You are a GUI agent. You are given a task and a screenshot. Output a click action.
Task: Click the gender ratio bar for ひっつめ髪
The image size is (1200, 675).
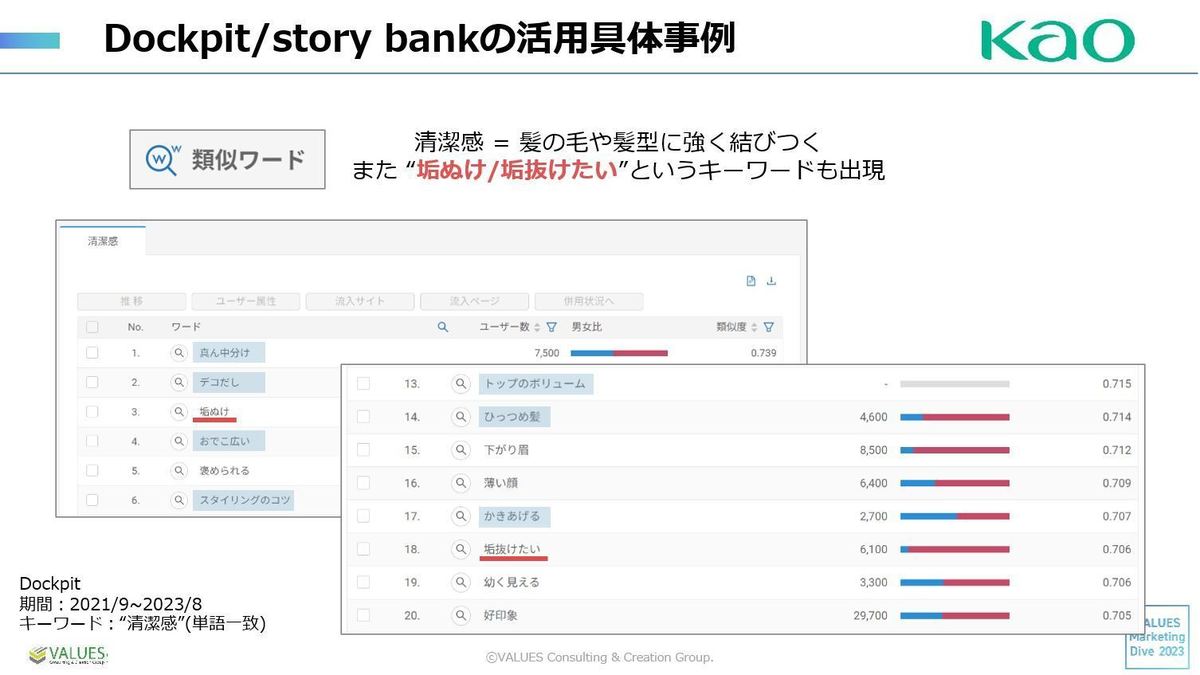pyautogui.click(x=954, y=417)
